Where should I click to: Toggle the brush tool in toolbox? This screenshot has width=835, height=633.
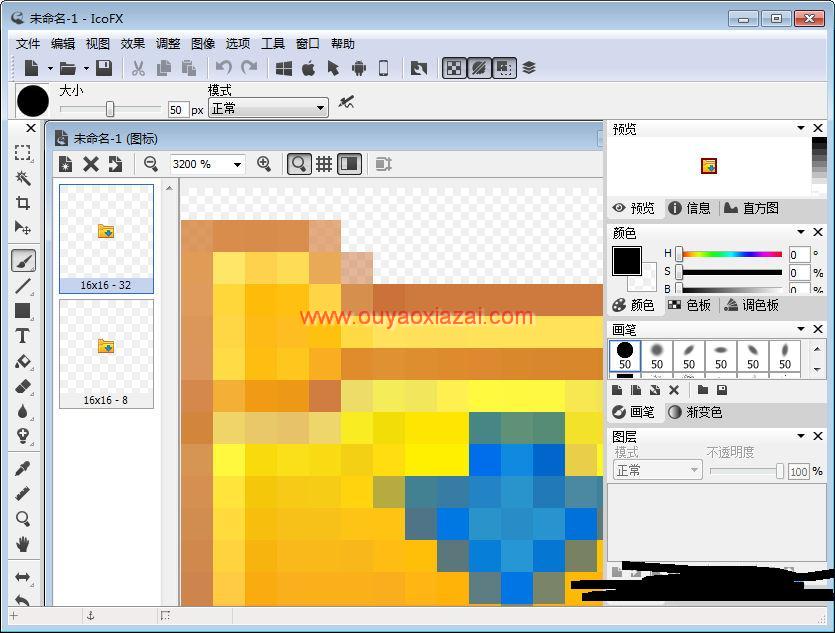(23, 261)
